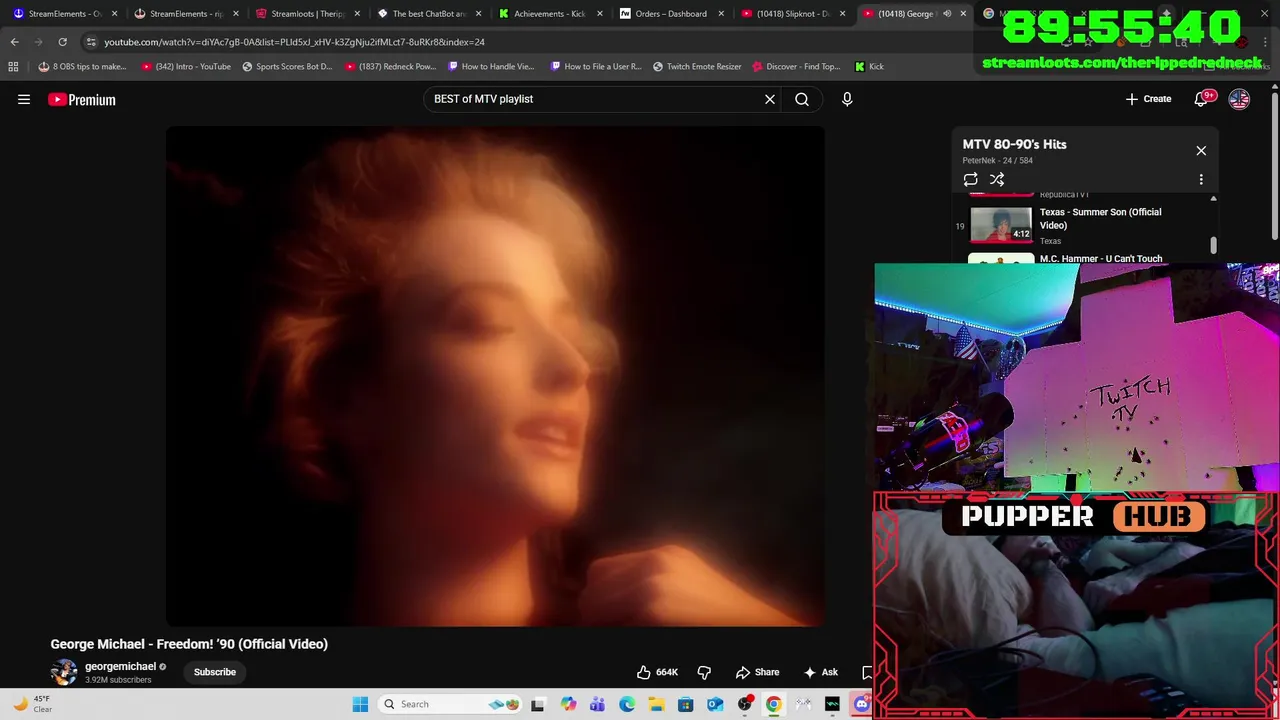Open Outlook from taskbar

click(715, 704)
